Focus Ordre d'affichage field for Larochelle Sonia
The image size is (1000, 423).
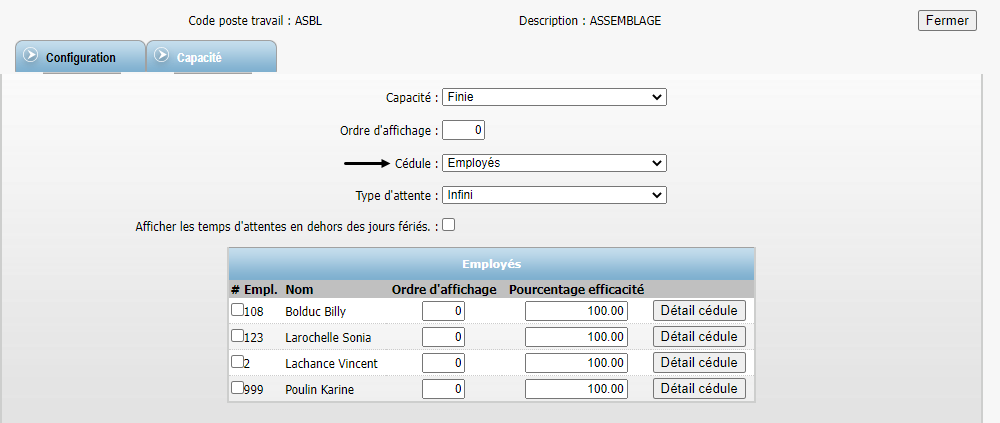pos(443,337)
